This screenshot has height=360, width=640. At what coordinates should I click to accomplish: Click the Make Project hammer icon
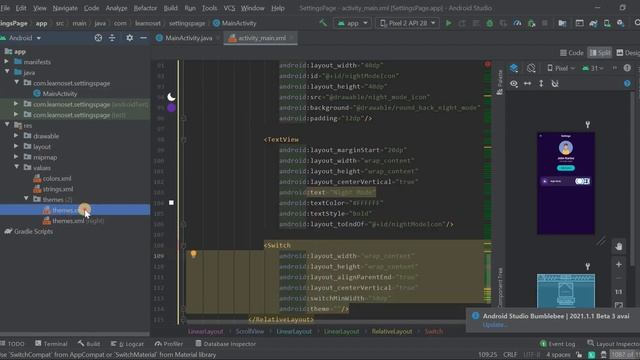(323, 23)
